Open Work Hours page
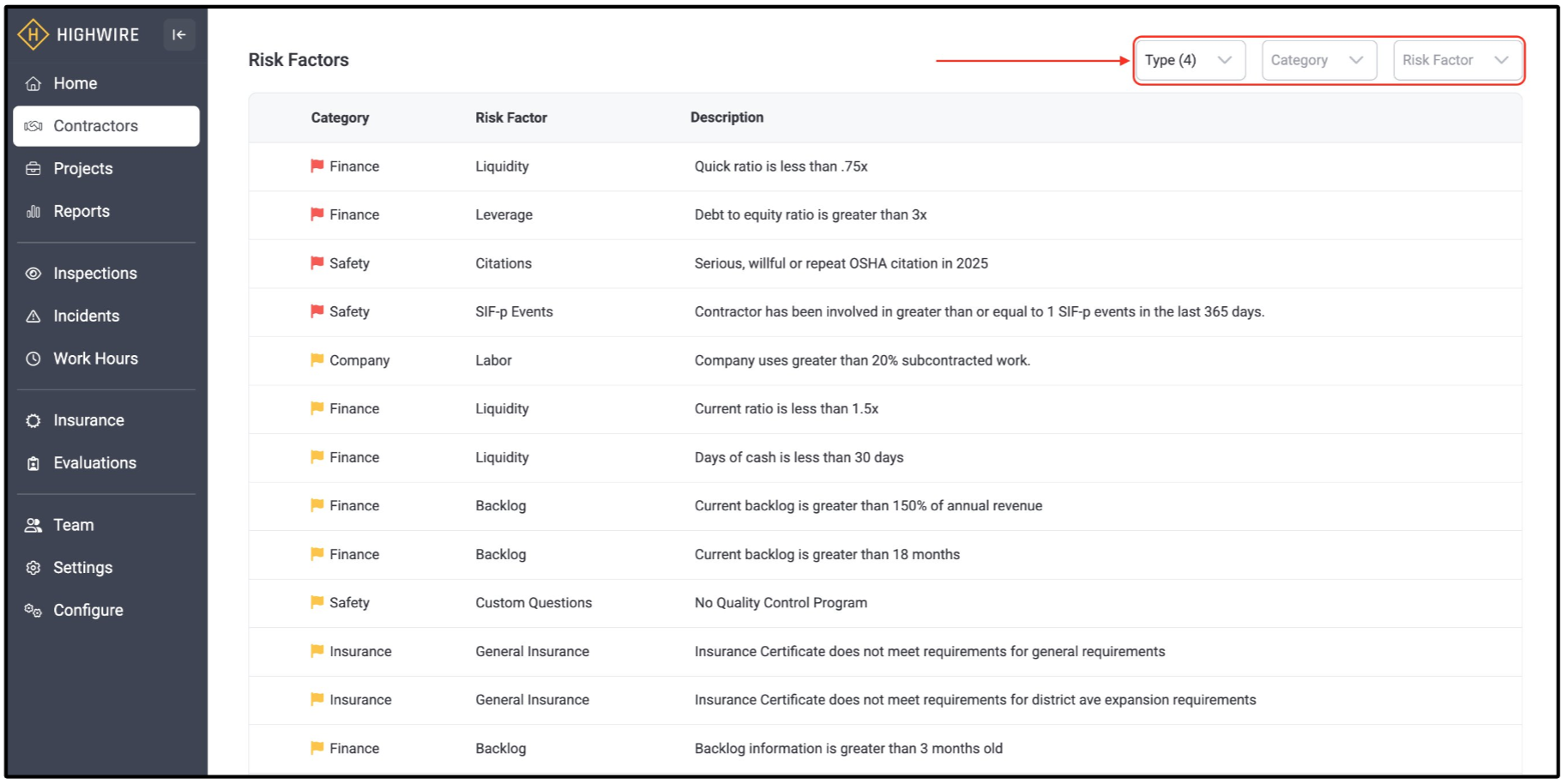The image size is (1568, 784). click(106, 359)
